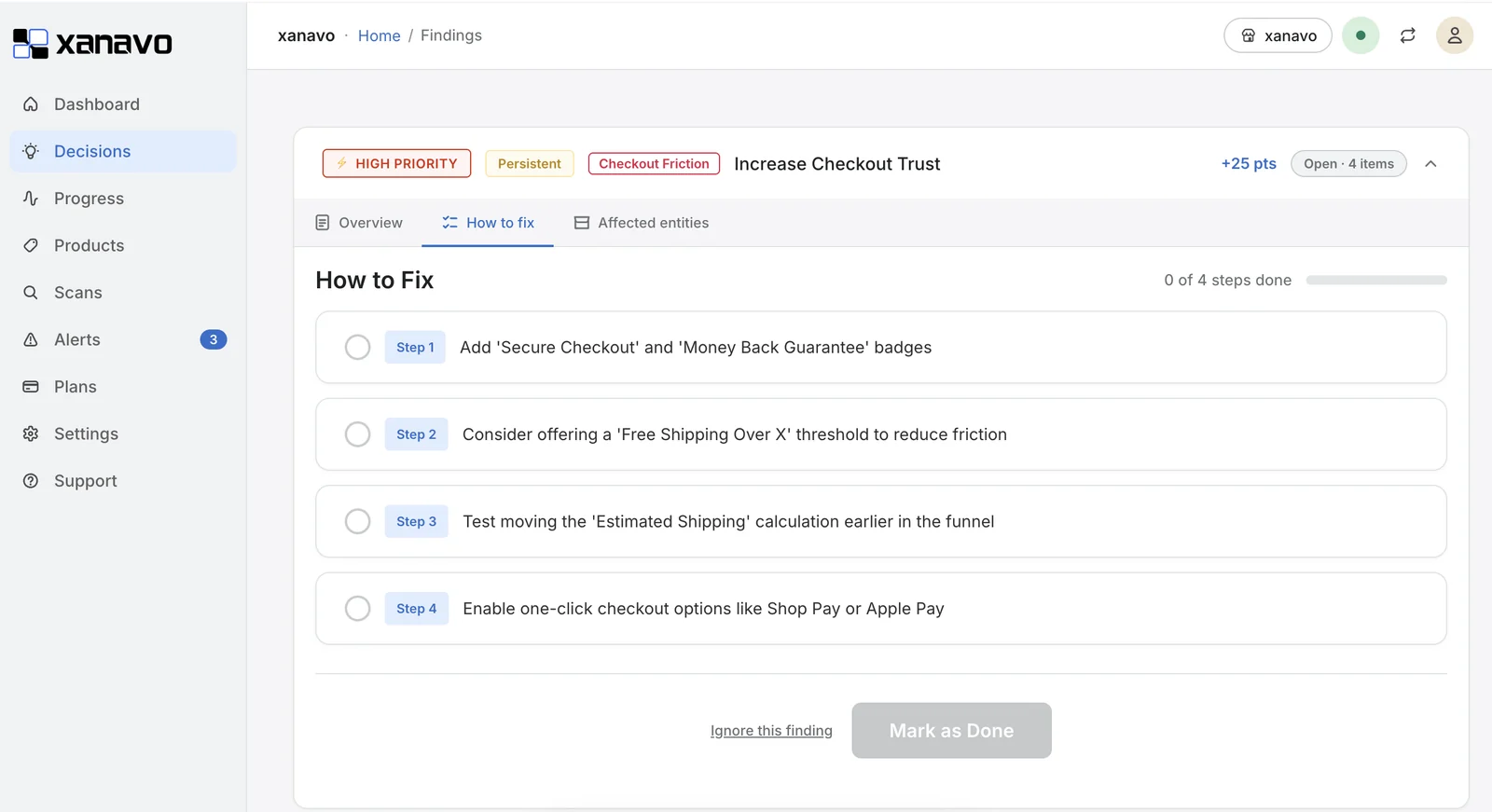Open Settings from sidebar
This screenshot has height=812, width=1492.
pos(123,434)
